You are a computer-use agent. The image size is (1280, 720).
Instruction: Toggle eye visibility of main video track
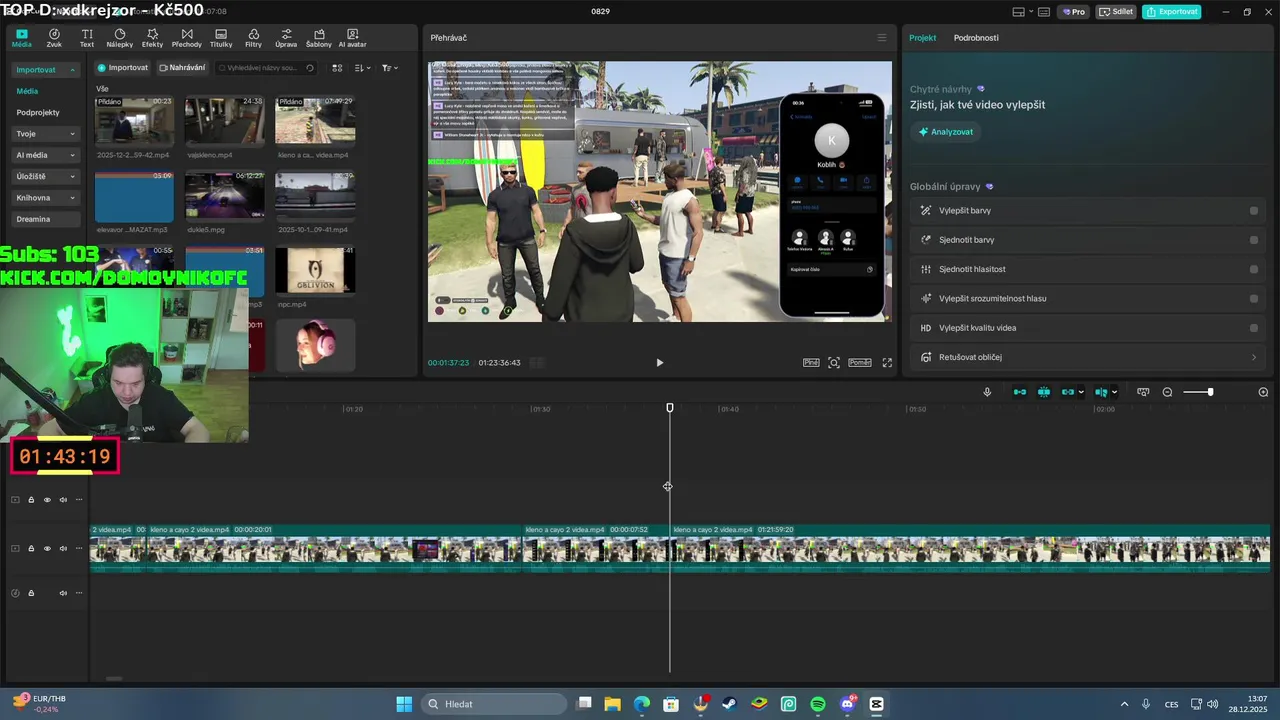(47, 549)
